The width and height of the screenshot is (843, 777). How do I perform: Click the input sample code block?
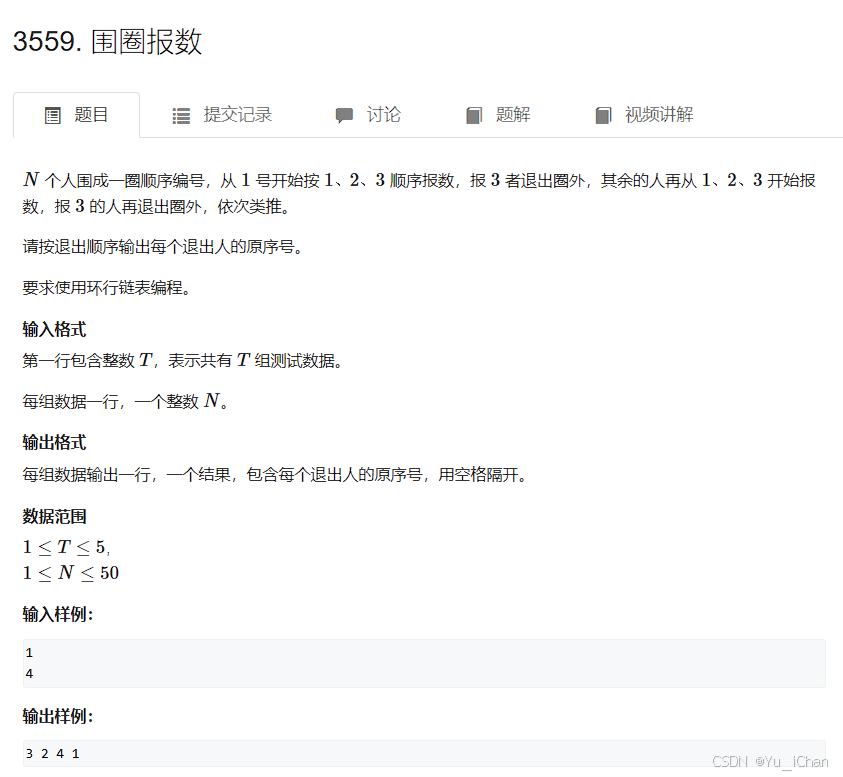pos(424,663)
